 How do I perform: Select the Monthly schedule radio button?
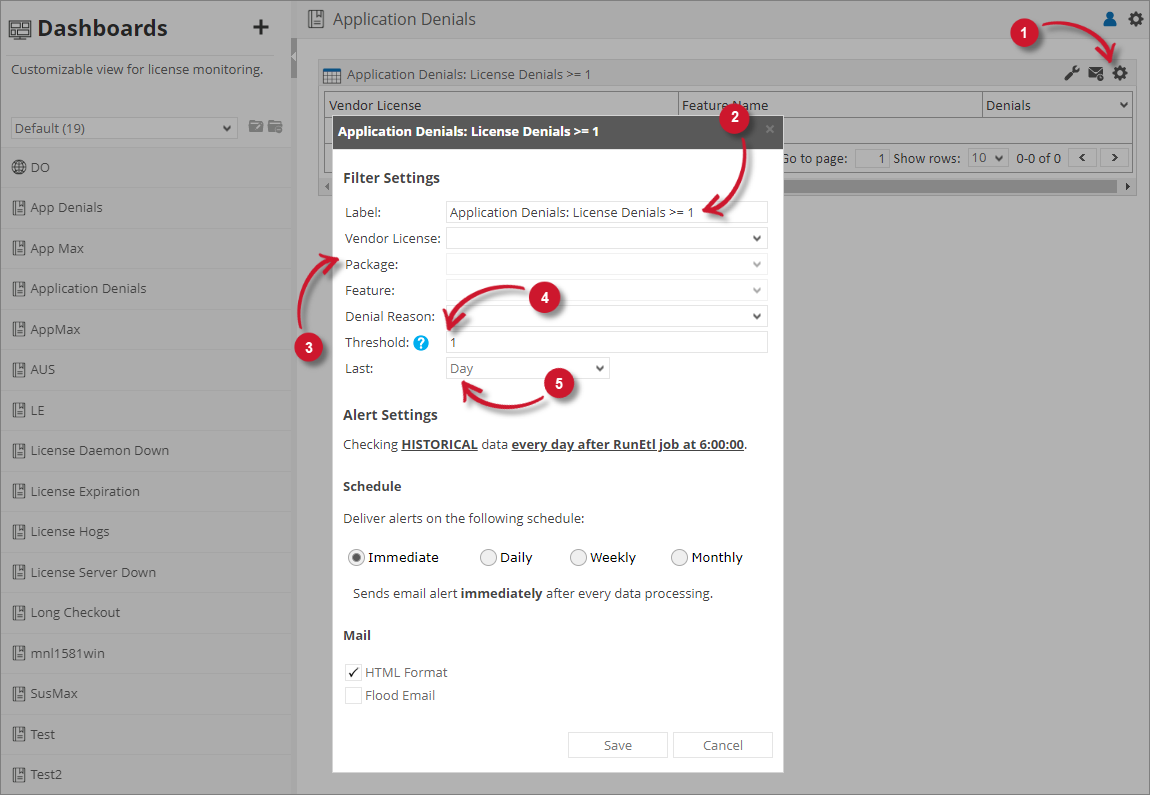679,557
